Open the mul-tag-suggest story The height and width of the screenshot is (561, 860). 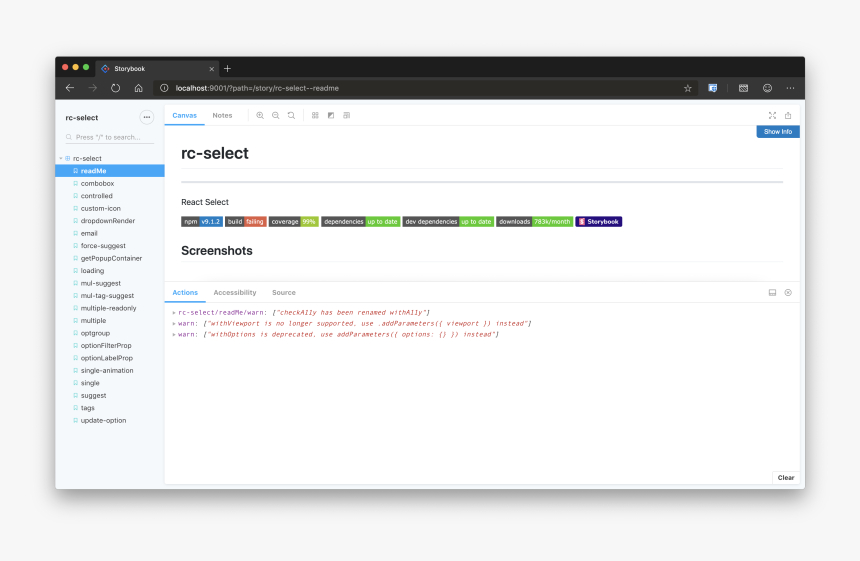pos(110,296)
